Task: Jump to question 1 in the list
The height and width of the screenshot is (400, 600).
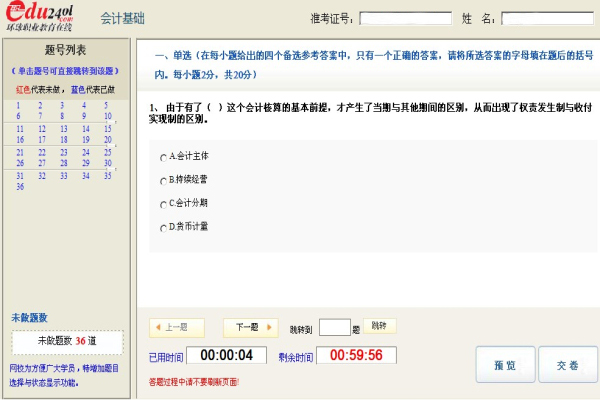Action: click(x=19, y=105)
